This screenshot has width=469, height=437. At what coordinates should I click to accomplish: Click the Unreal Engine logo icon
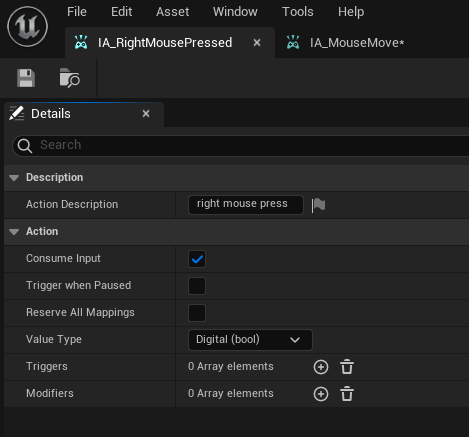(27, 27)
